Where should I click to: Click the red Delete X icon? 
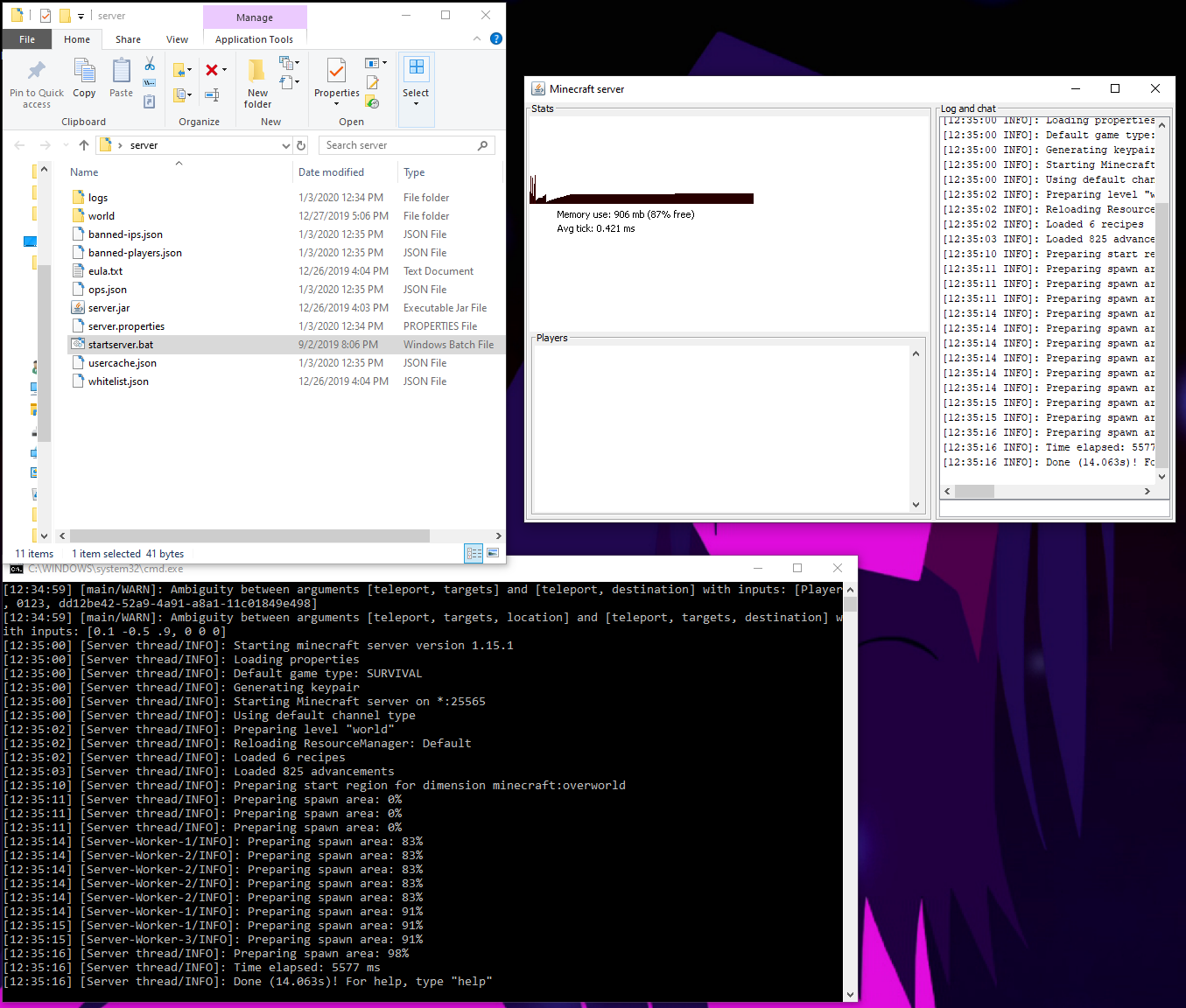(212, 70)
